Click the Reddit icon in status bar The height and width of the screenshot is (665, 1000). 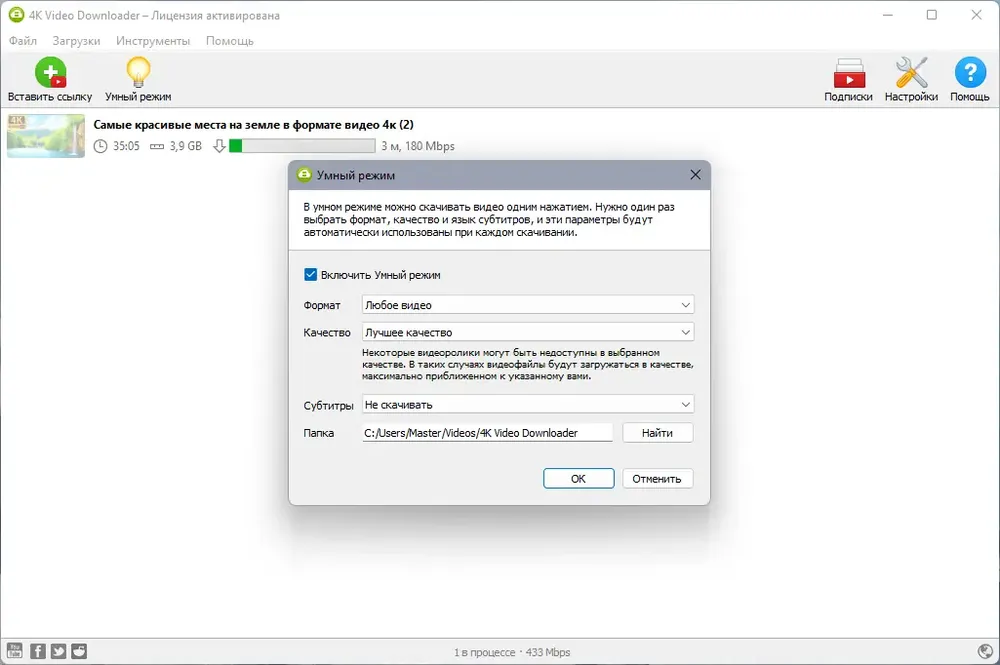pos(79,650)
